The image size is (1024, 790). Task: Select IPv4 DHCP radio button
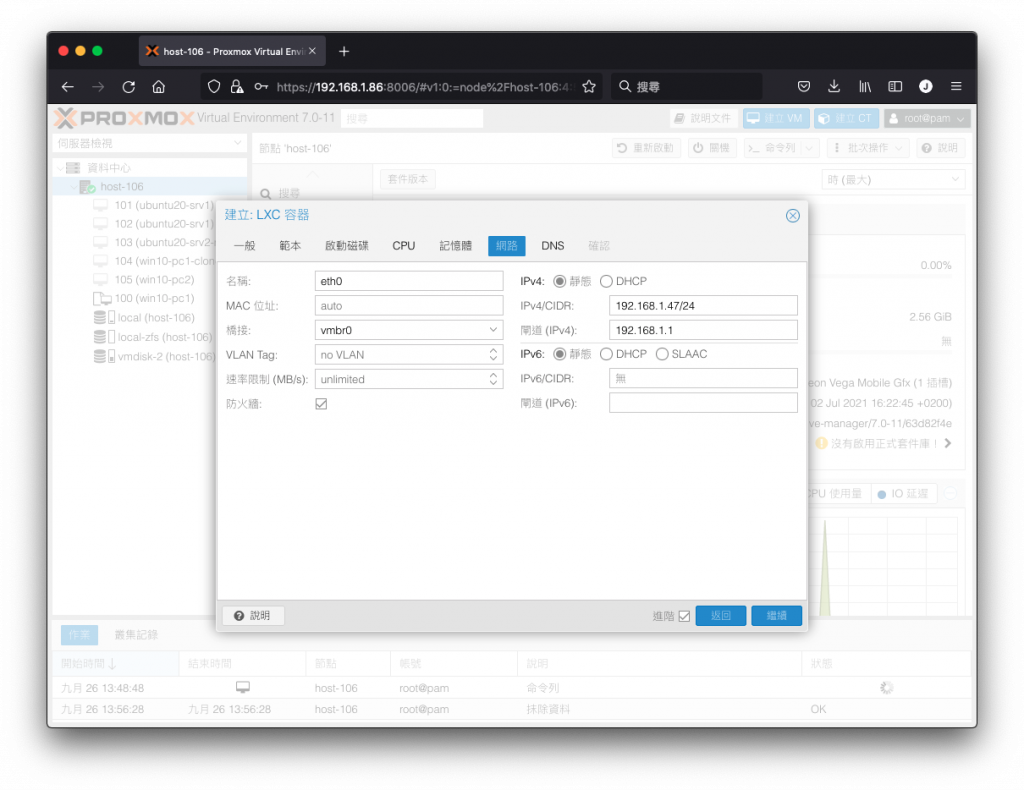606,281
